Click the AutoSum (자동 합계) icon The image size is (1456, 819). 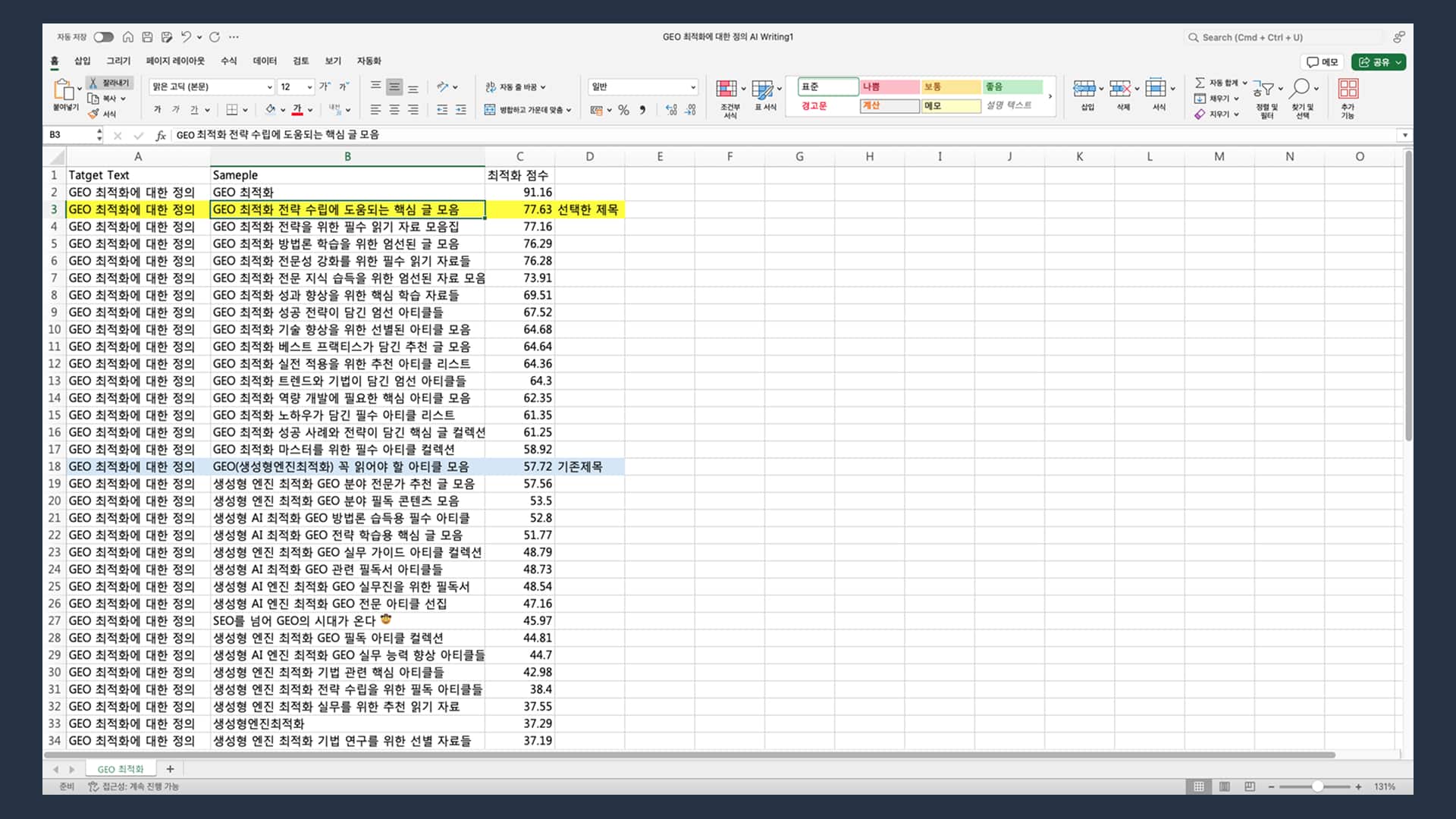[1200, 82]
